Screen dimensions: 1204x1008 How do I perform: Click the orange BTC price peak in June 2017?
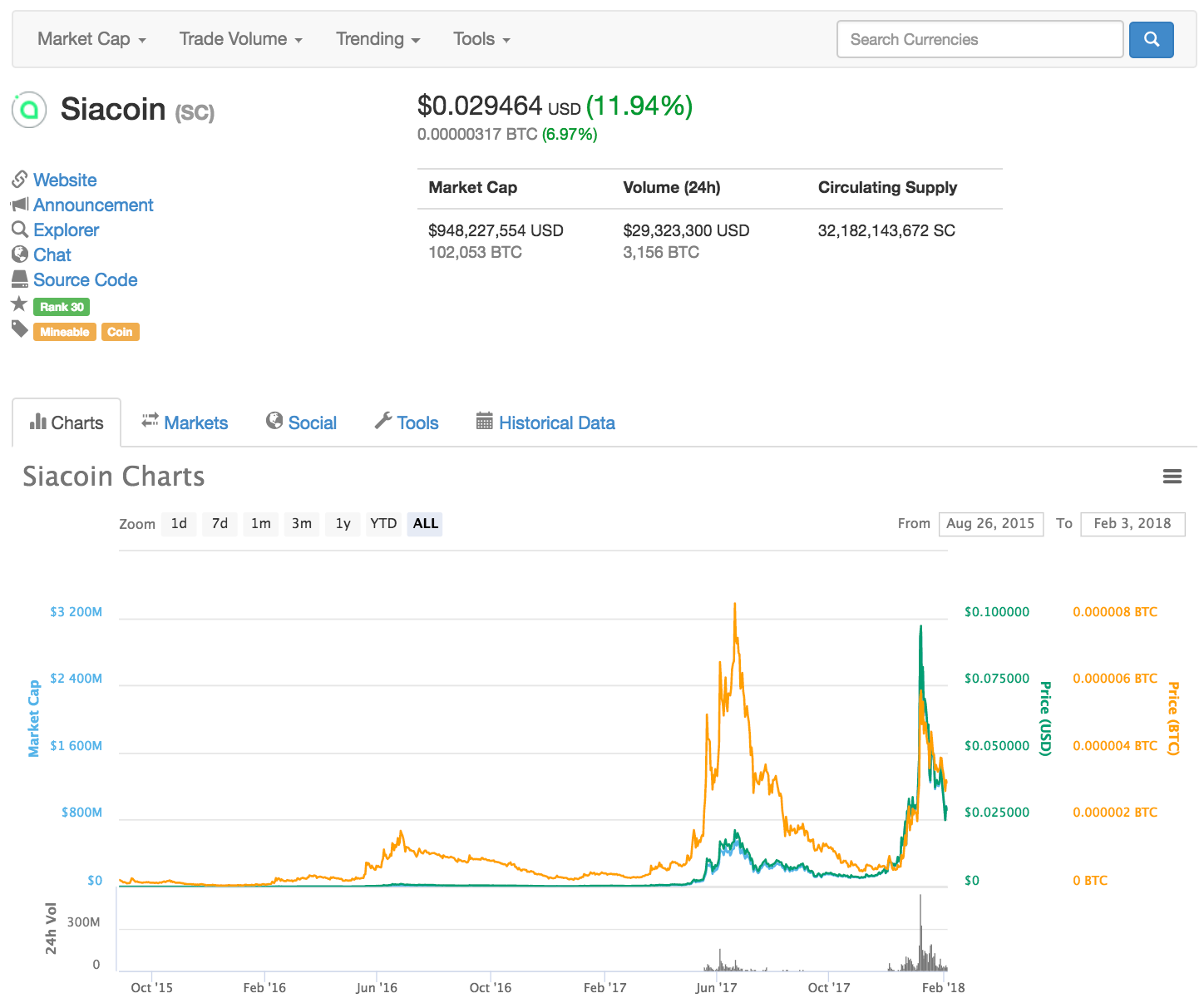pyautogui.click(x=735, y=605)
